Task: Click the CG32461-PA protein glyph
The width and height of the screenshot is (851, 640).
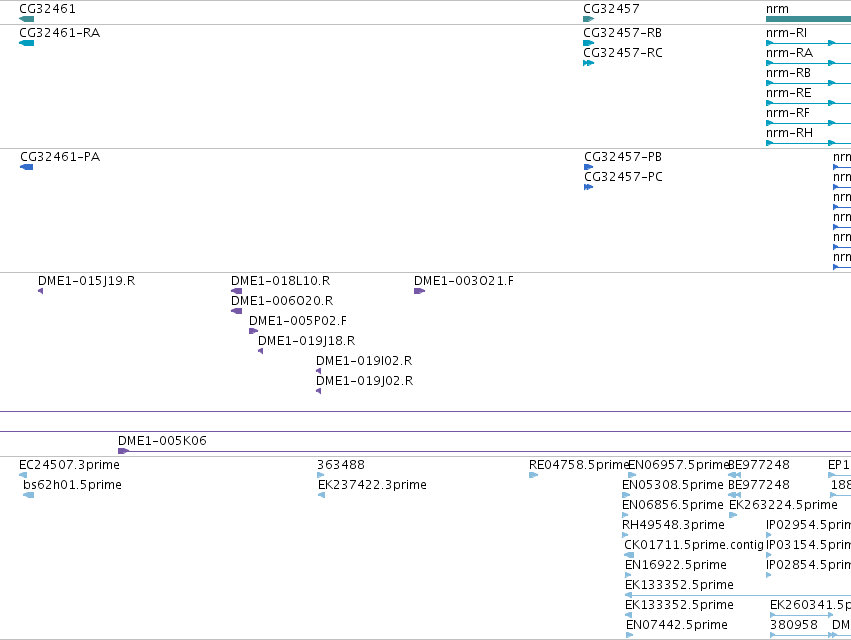Action: (27, 167)
